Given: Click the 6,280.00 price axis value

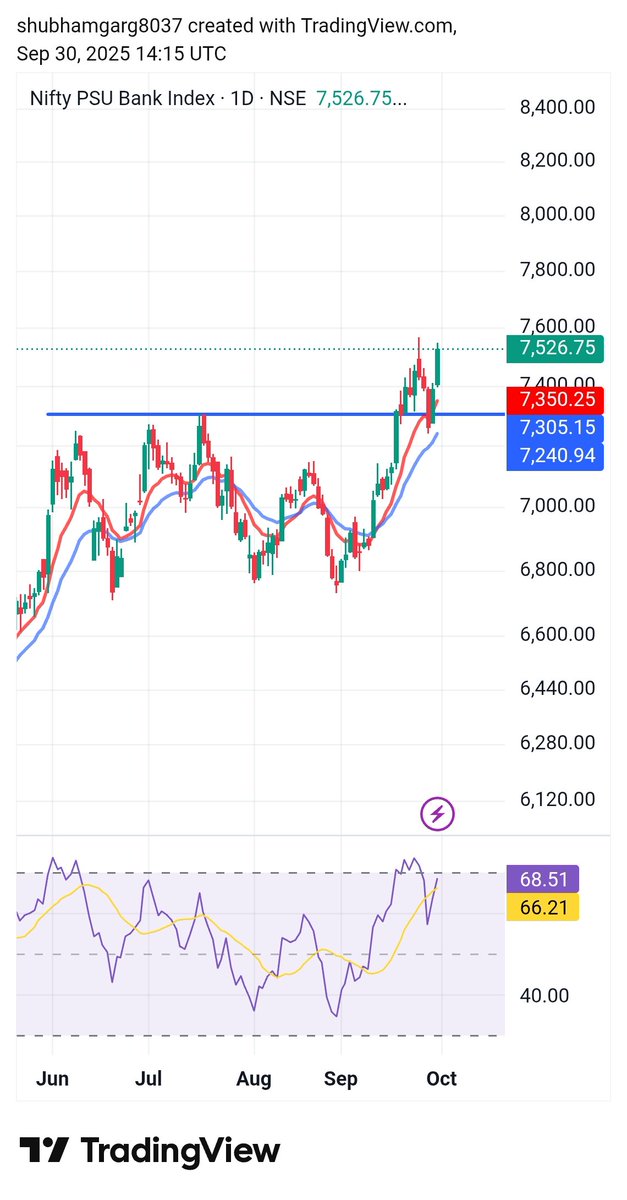Looking at the screenshot, I should (558, 743).
